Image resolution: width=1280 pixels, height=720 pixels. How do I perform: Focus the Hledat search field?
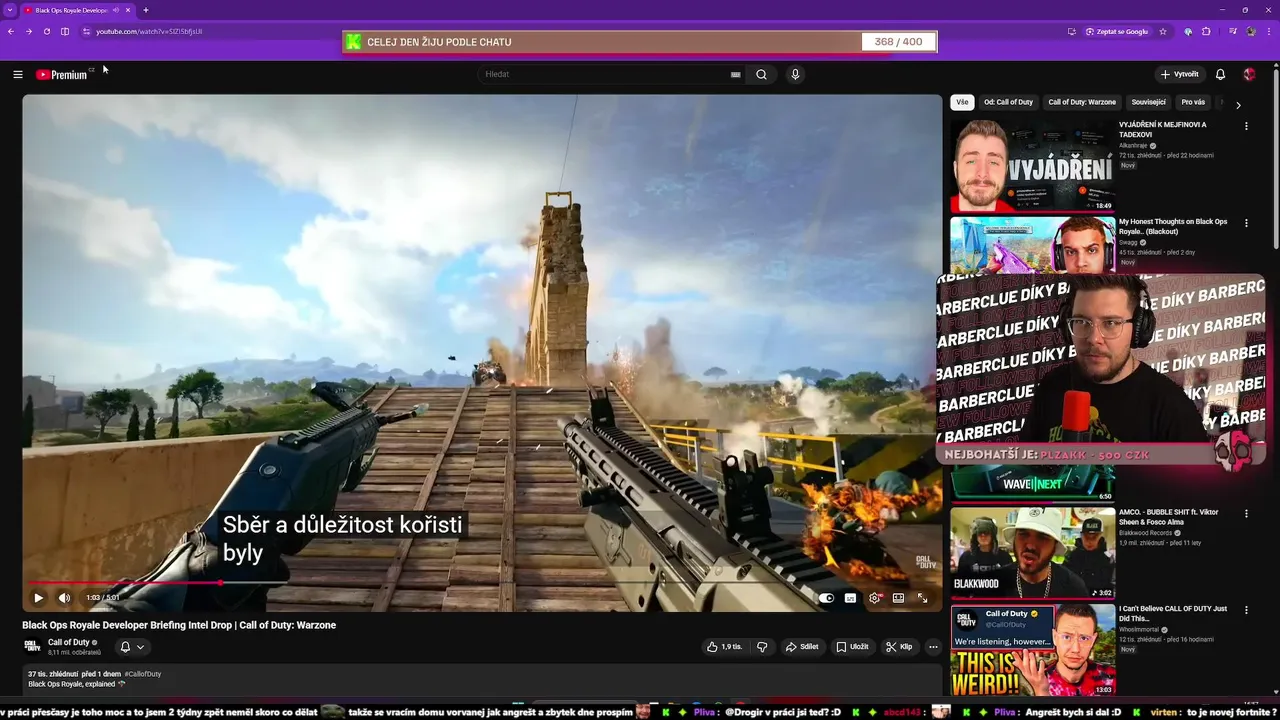click(x=605, y=74)
